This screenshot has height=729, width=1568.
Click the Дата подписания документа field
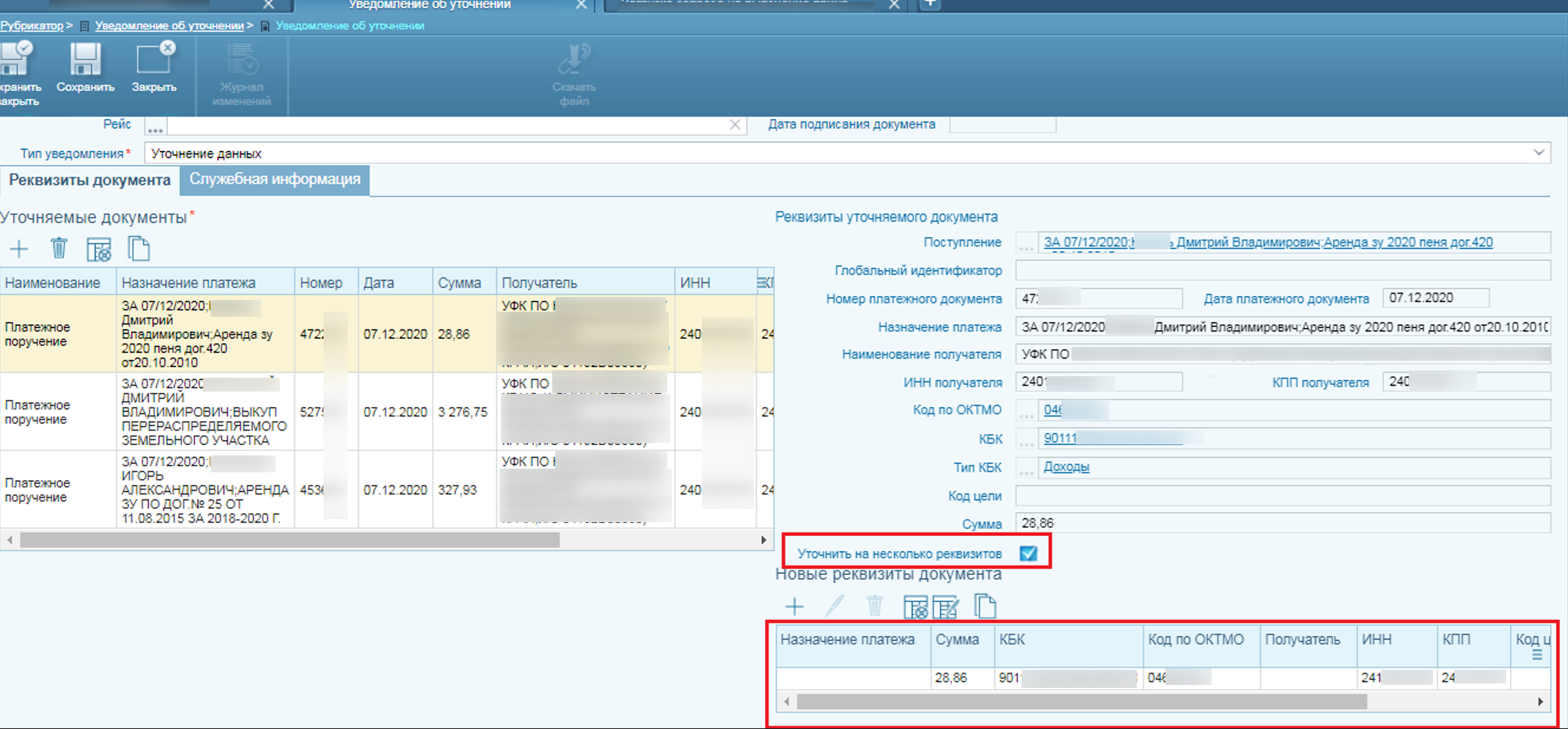click(x=1002, y=125)
